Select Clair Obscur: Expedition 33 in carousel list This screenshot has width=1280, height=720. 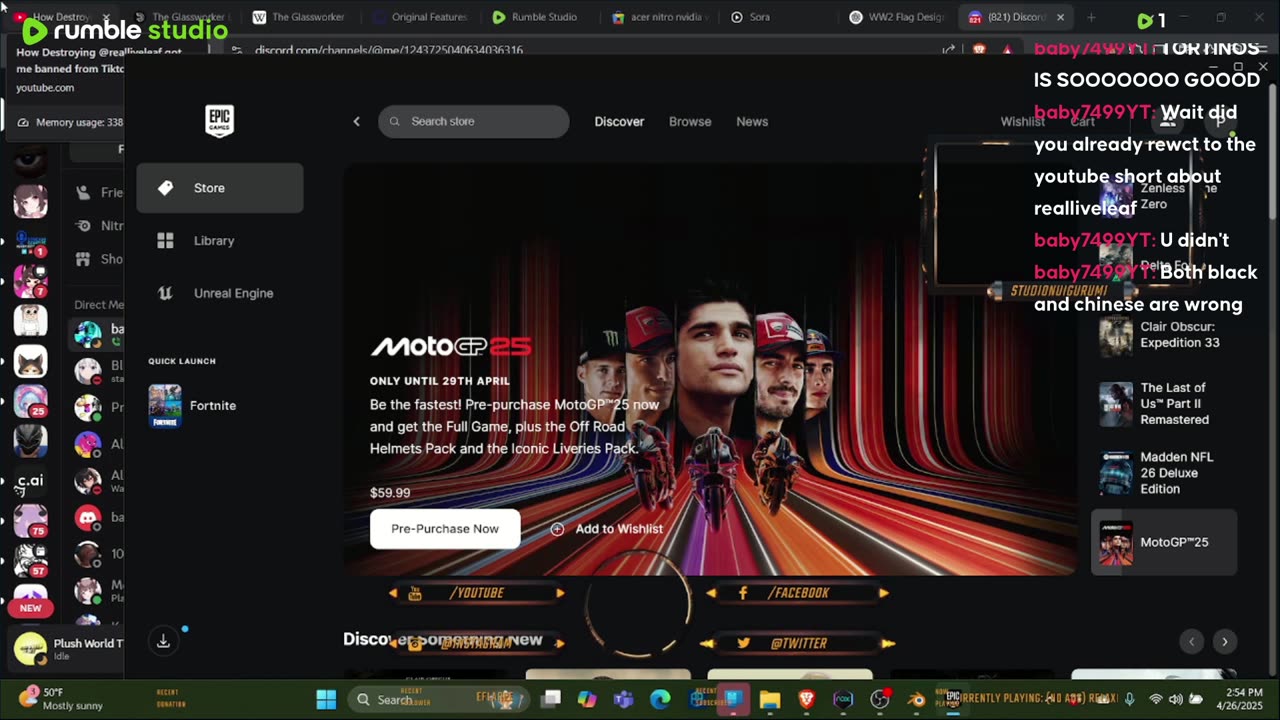click(1164, 335)
